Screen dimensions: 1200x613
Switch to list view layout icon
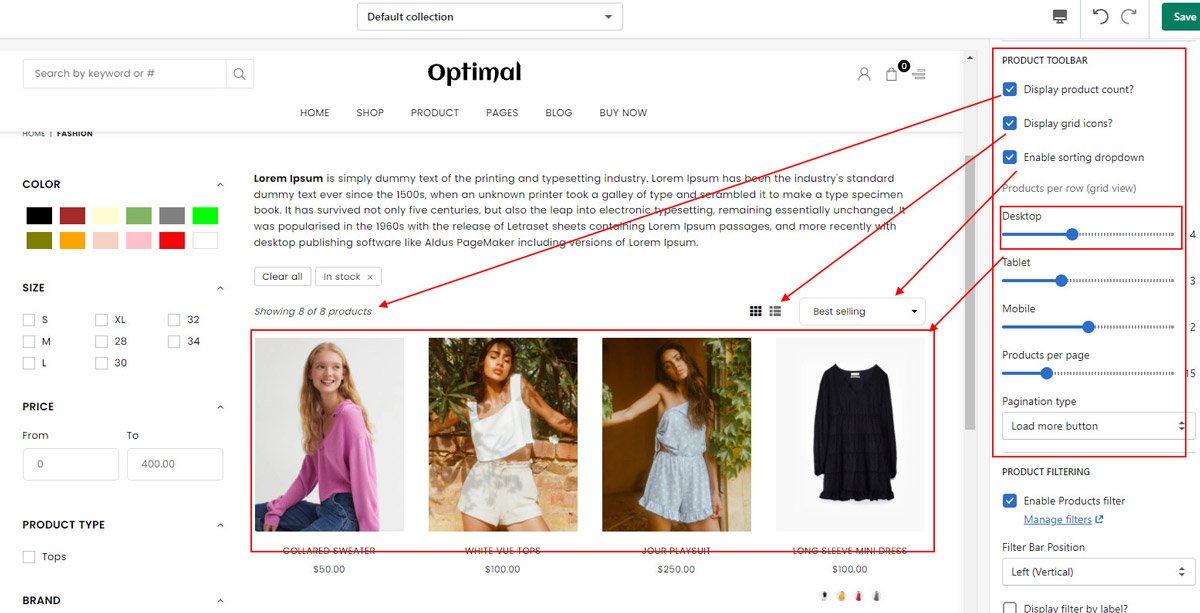775,311
